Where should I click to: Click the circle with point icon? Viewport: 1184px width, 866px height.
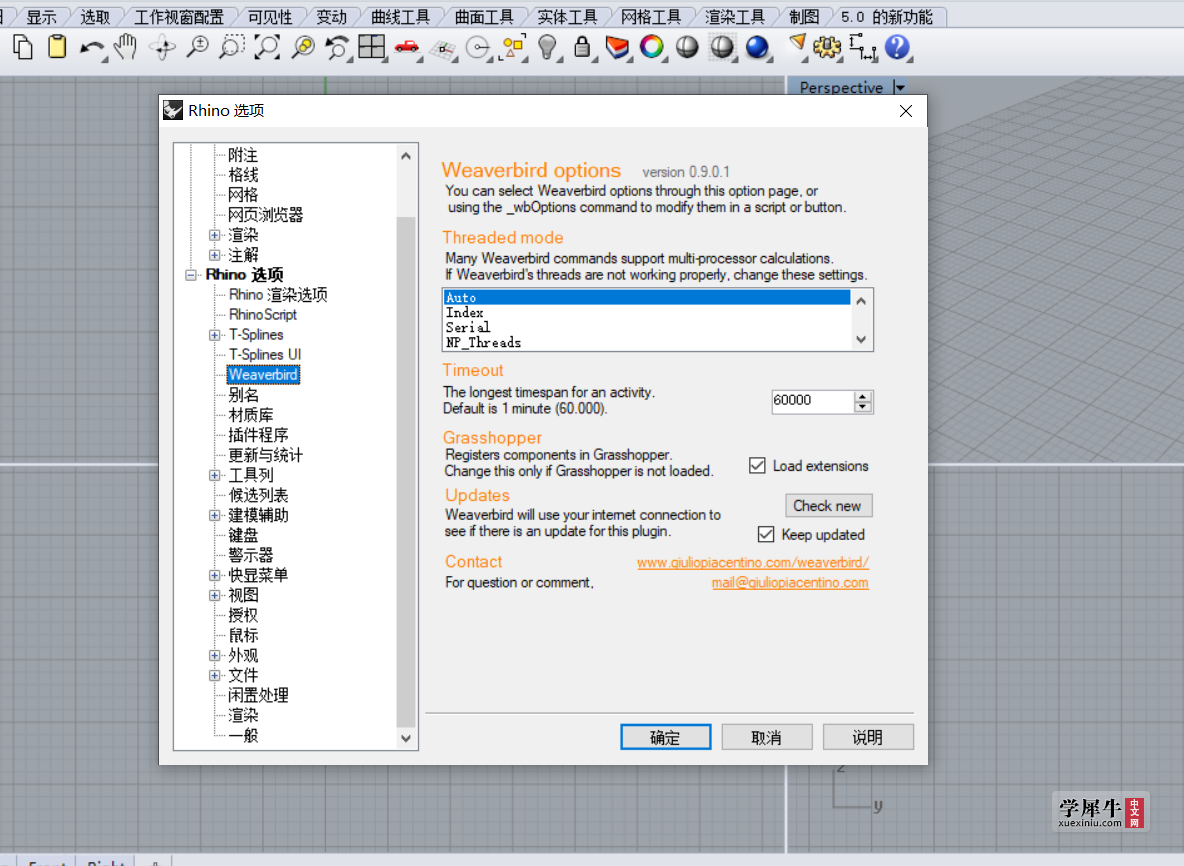pos(477,48)
